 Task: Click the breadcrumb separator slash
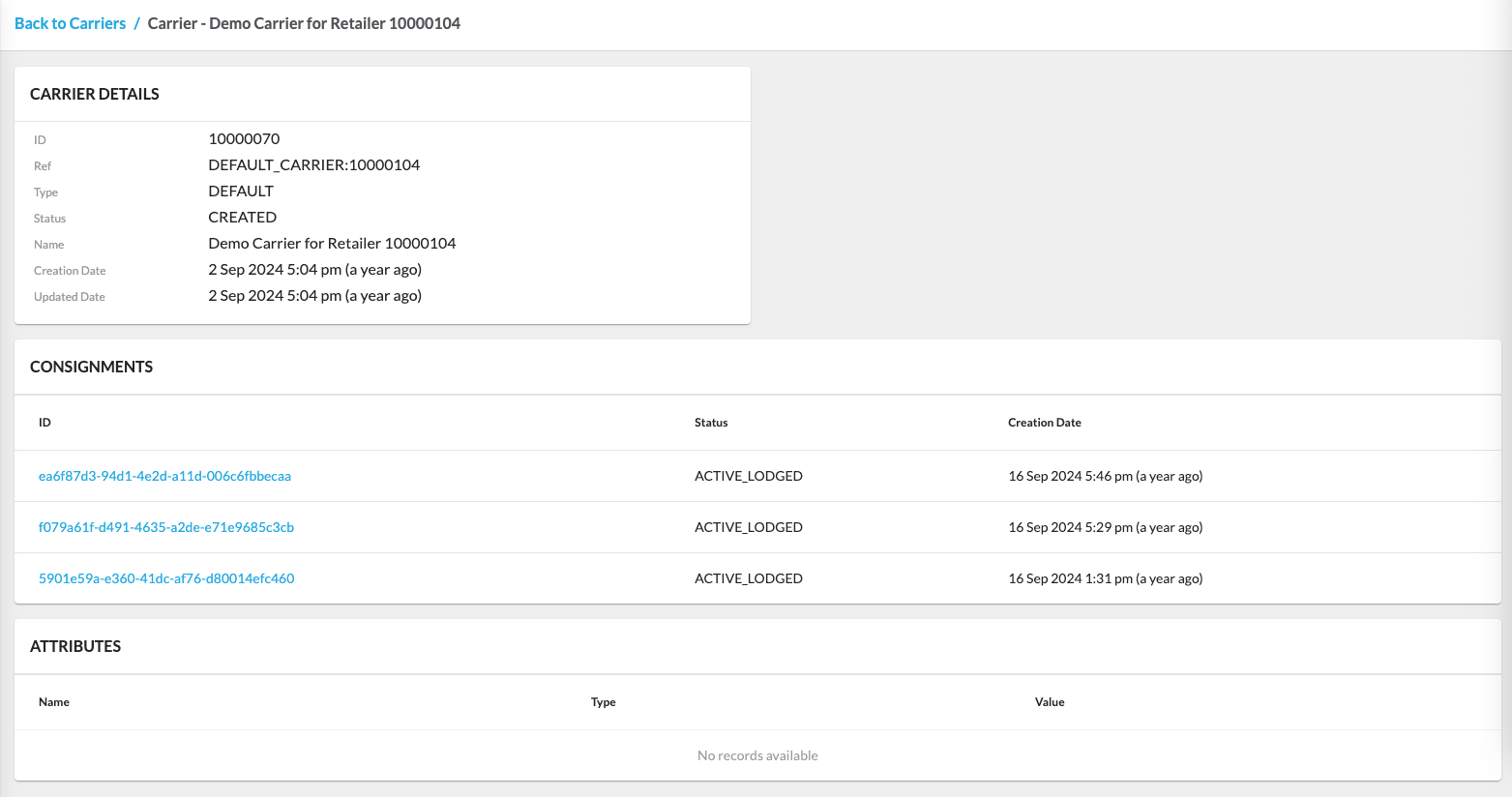point(135,23)
